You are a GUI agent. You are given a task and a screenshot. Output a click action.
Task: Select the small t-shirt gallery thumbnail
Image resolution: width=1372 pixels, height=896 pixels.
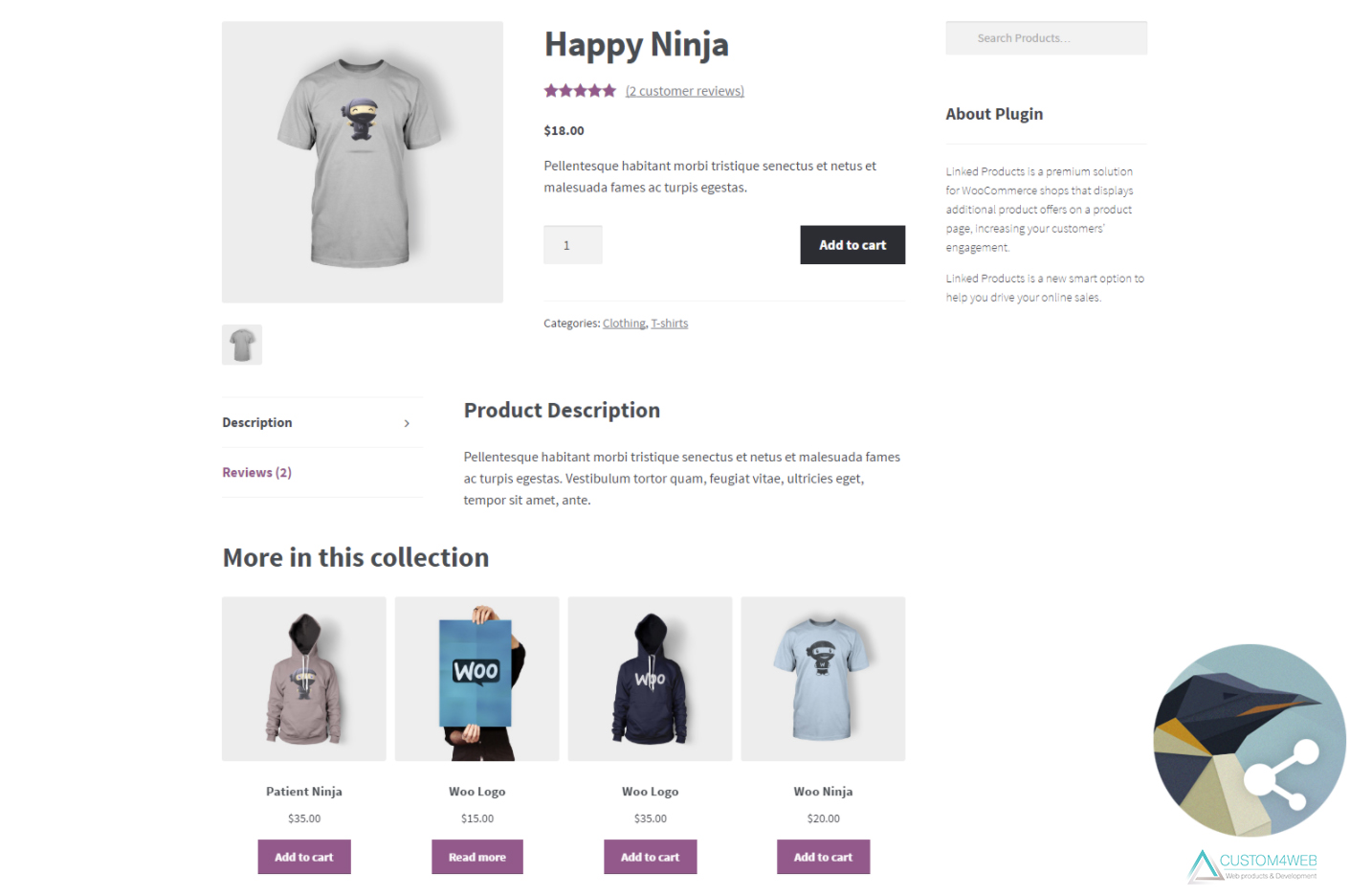click(242, 345)
